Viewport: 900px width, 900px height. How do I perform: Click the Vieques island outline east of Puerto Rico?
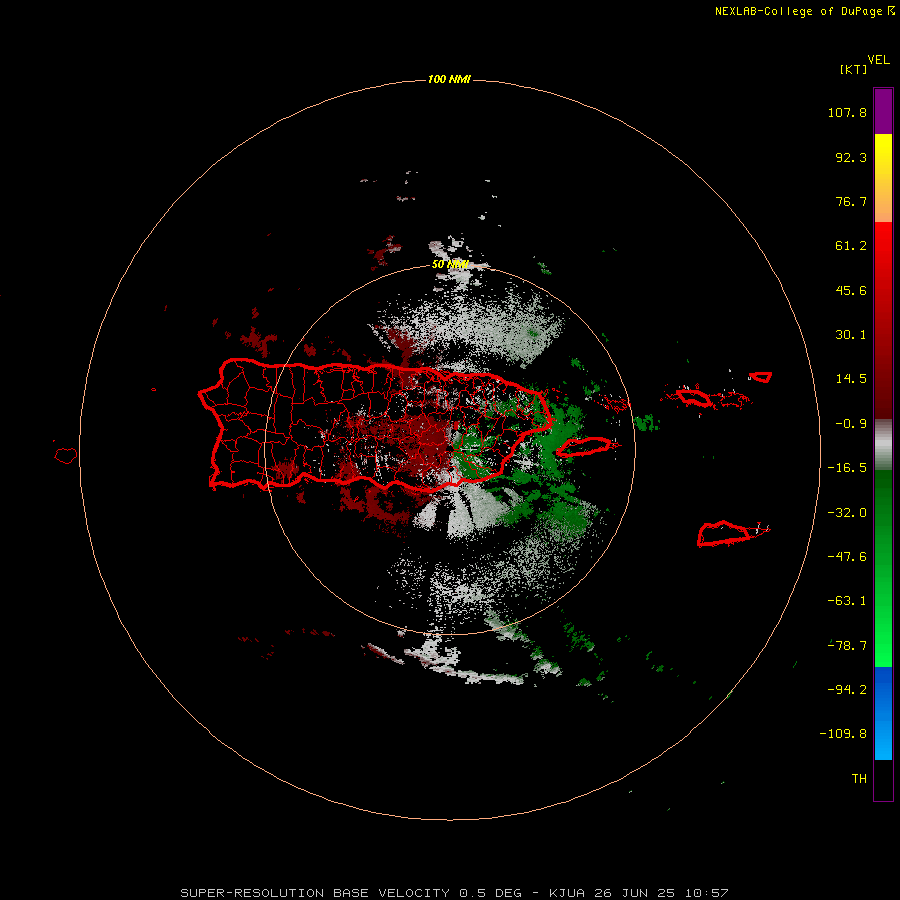point(584,447)
